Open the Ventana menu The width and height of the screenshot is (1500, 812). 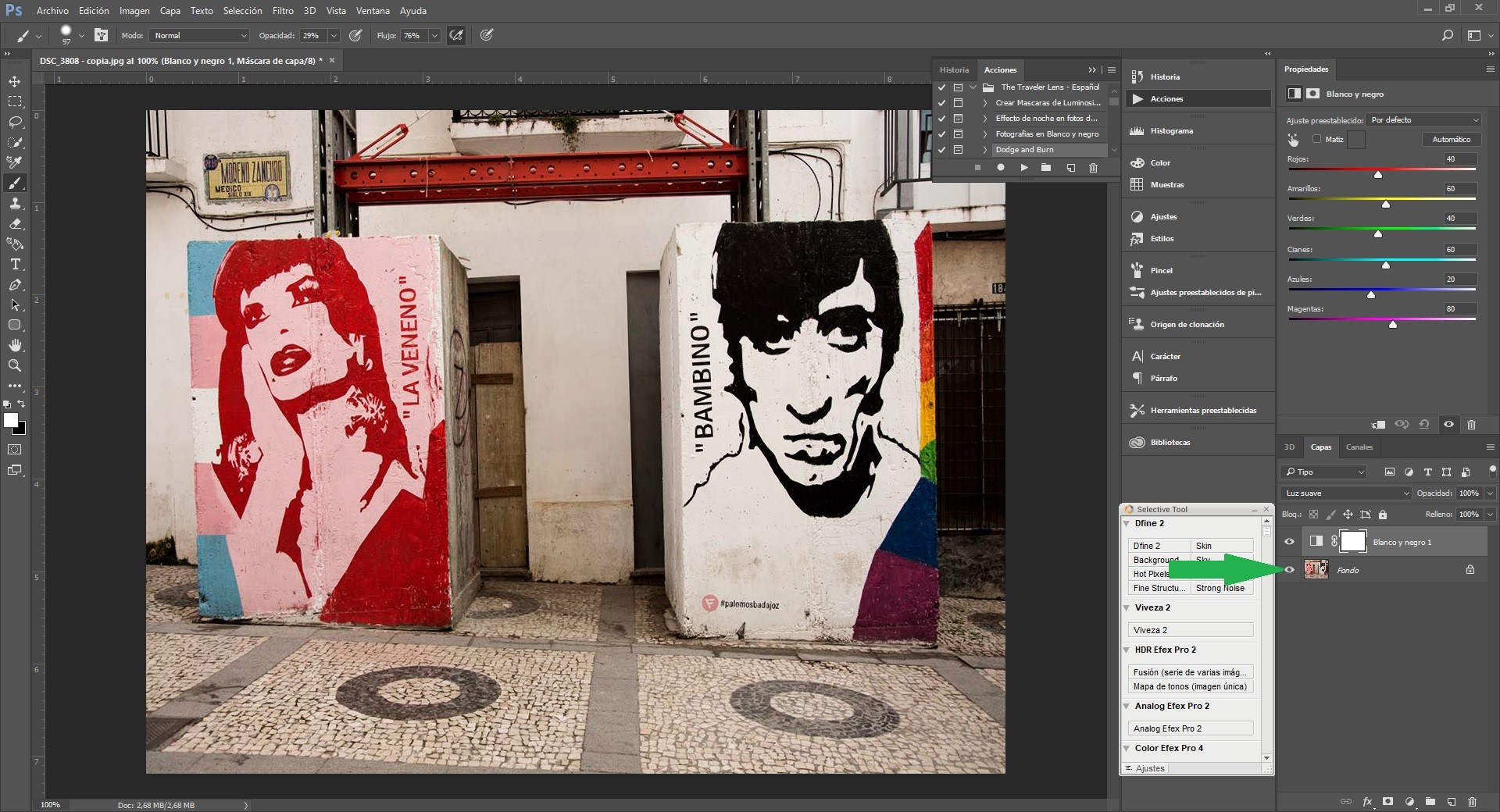point(373,11)
